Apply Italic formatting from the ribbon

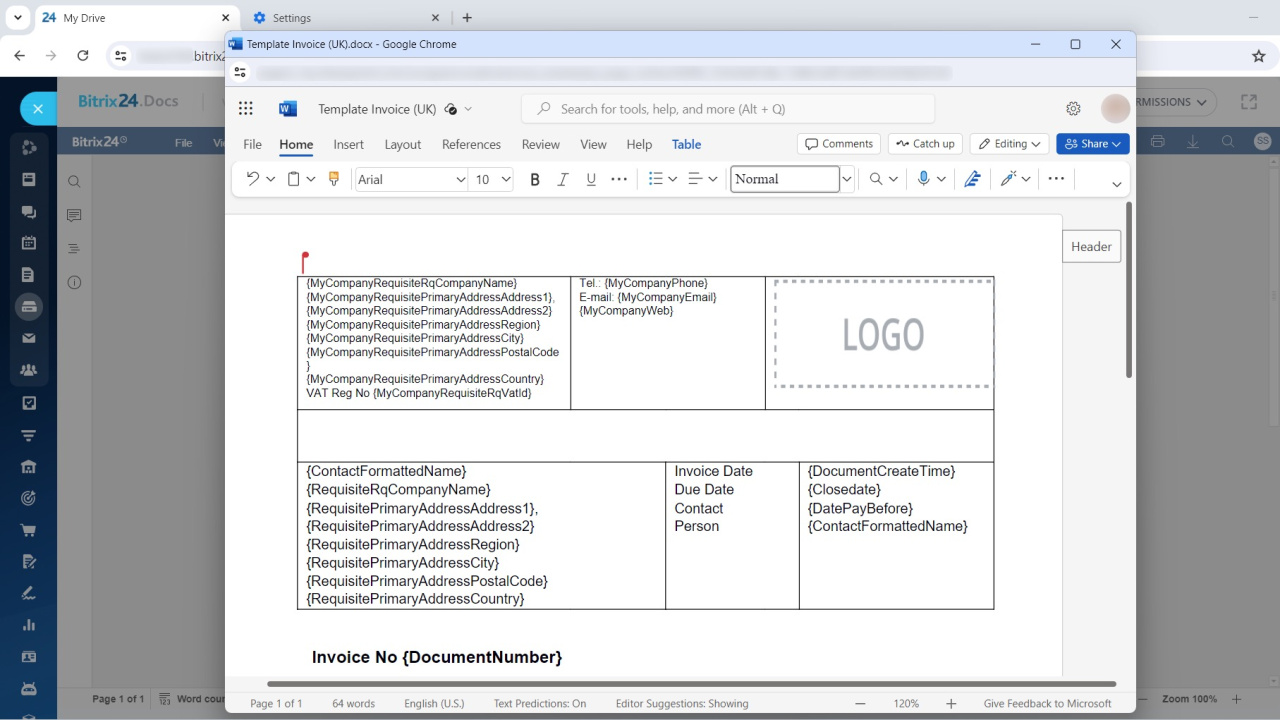coord(563,179)
